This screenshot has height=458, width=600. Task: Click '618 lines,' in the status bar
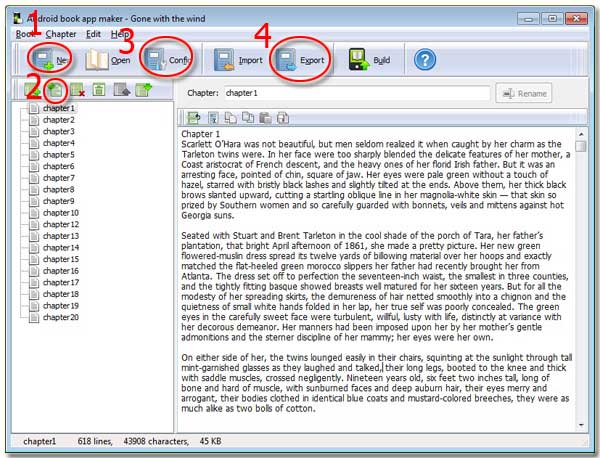pyautogui.click(x=95, y=441)
